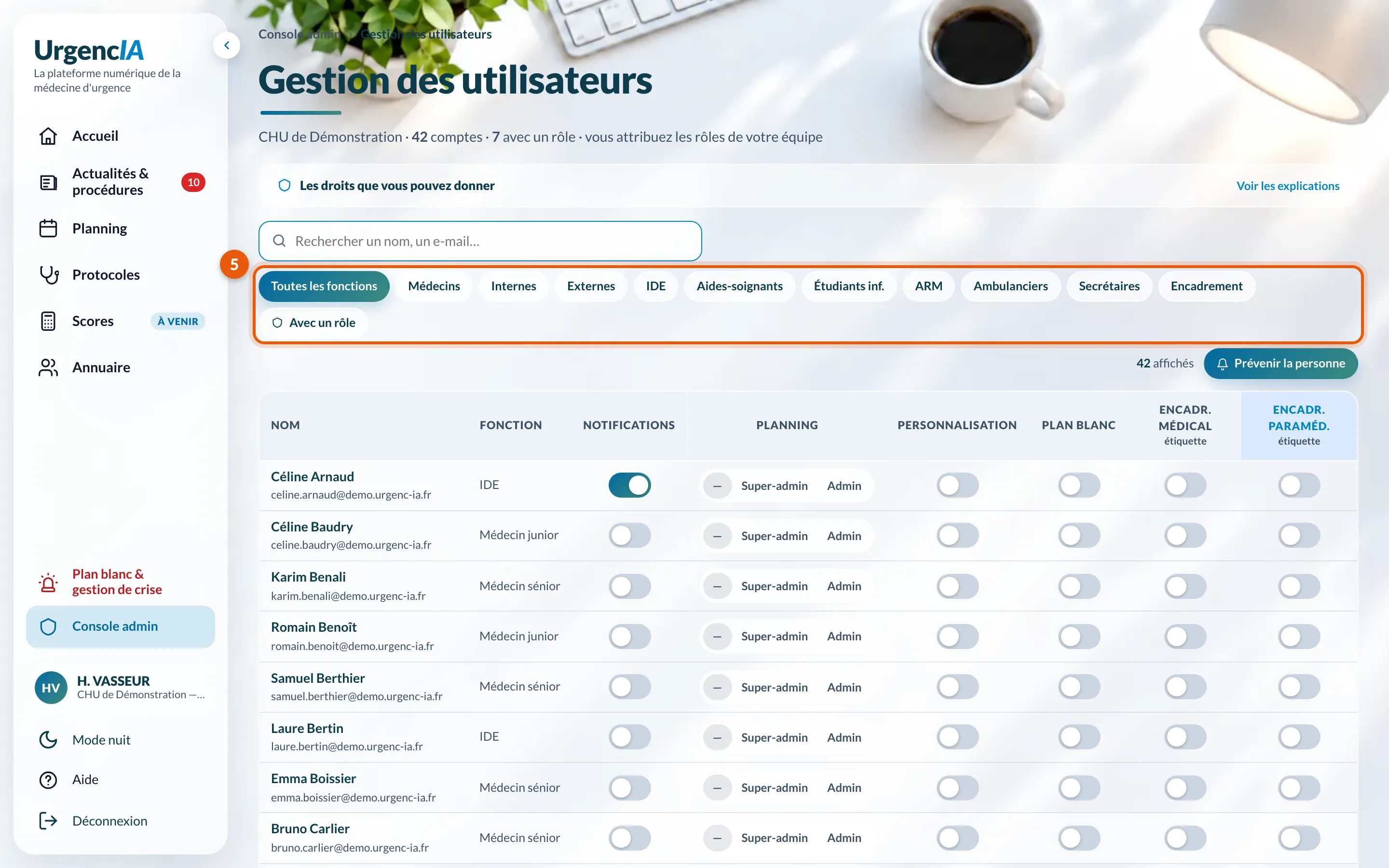The image size is (1389, 868).
Task: Open Actualités & procédures news icon
Action: click(48, 183)
